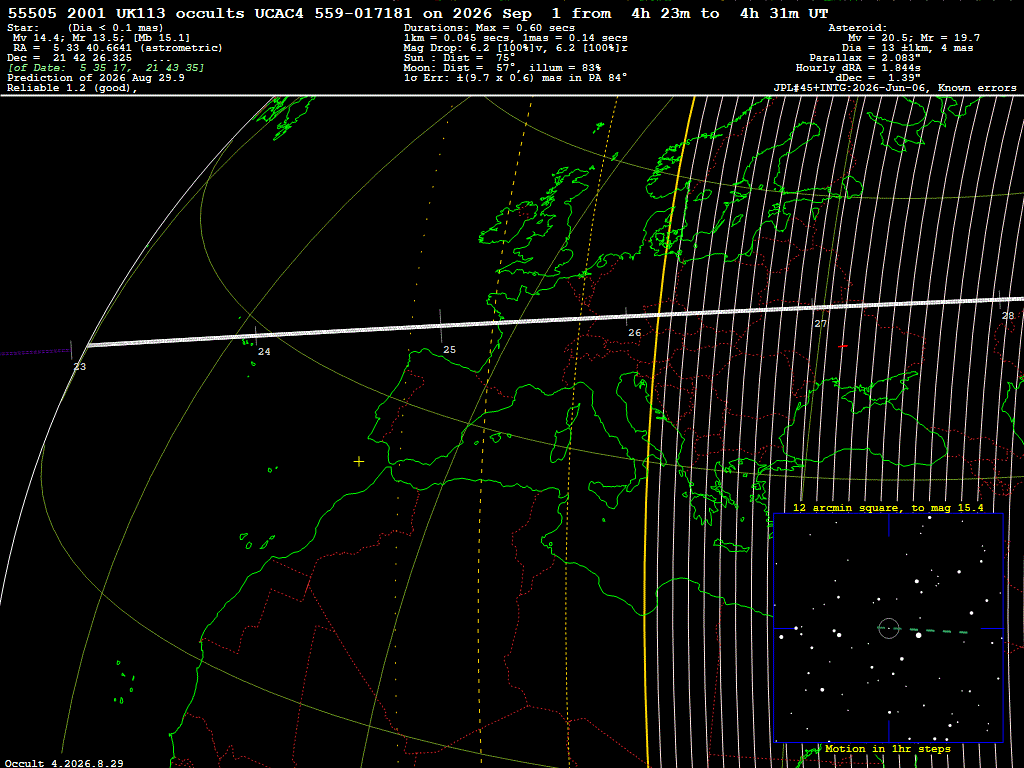This screenshot has height=768, width=1024.
Task: Click minute marker 28 at the path's right end
Action: pyautogui.click(x=1008, y=315)
